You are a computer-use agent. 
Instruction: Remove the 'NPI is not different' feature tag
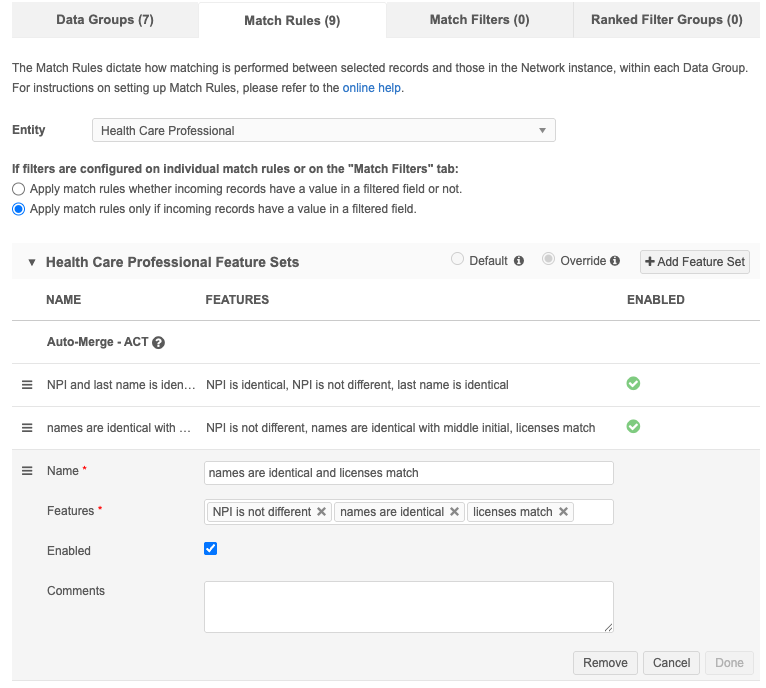click(x=322, y=512)
